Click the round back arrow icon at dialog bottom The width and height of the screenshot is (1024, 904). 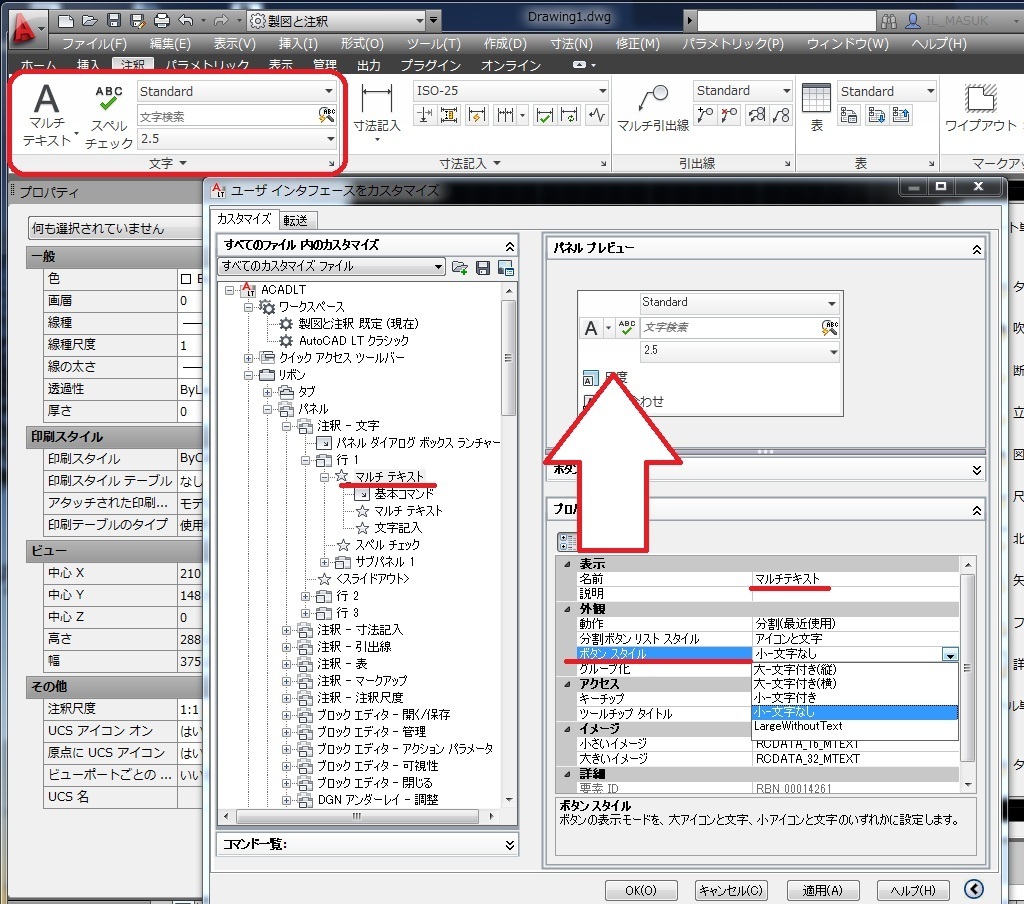coord(974,889)
